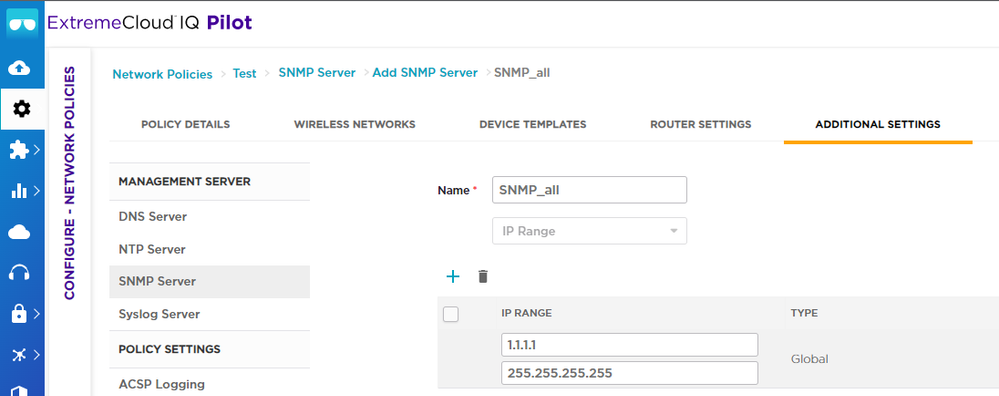
Task: Click the ExtremeCloud IQ logo icon
Action: (x=22, y=24)
